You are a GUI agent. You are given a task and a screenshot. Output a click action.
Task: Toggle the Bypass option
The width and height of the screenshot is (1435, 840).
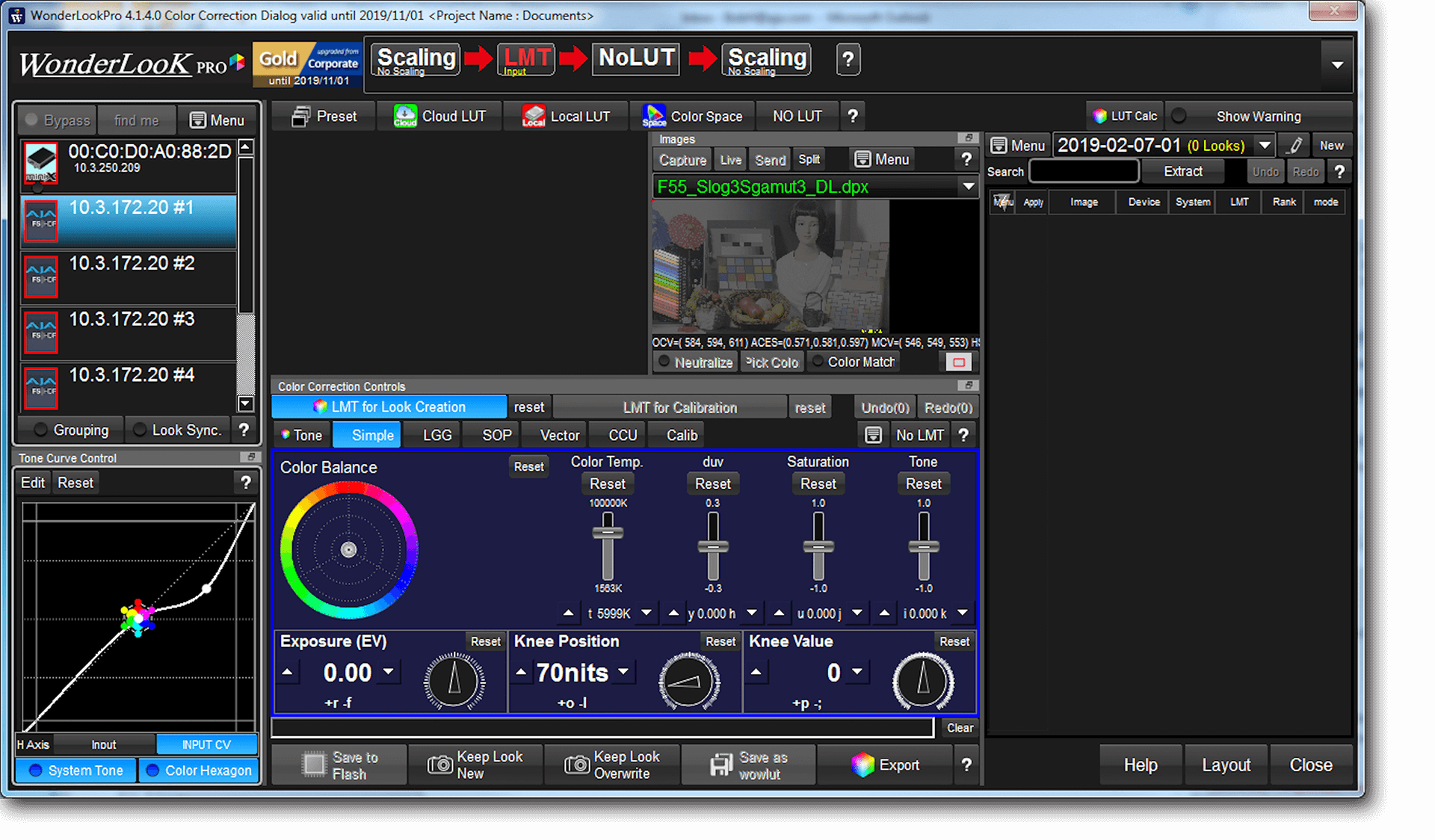pyautogui.click(x=58, y=120)
